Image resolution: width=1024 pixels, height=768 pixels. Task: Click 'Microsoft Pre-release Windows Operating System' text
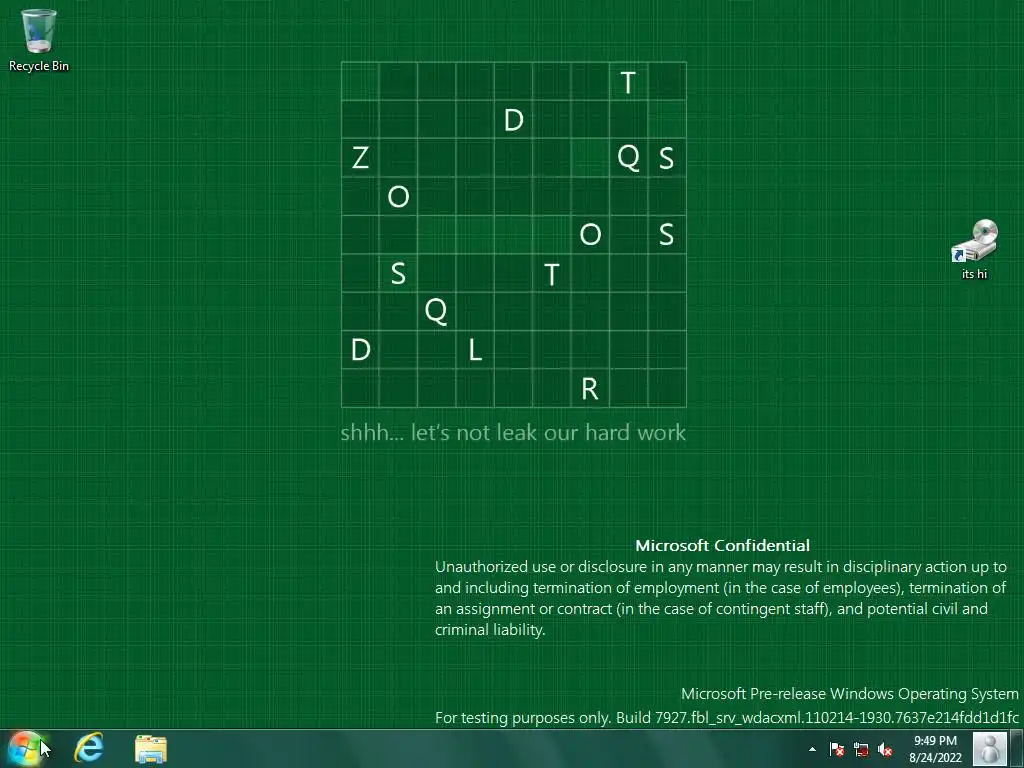point(850,694)
